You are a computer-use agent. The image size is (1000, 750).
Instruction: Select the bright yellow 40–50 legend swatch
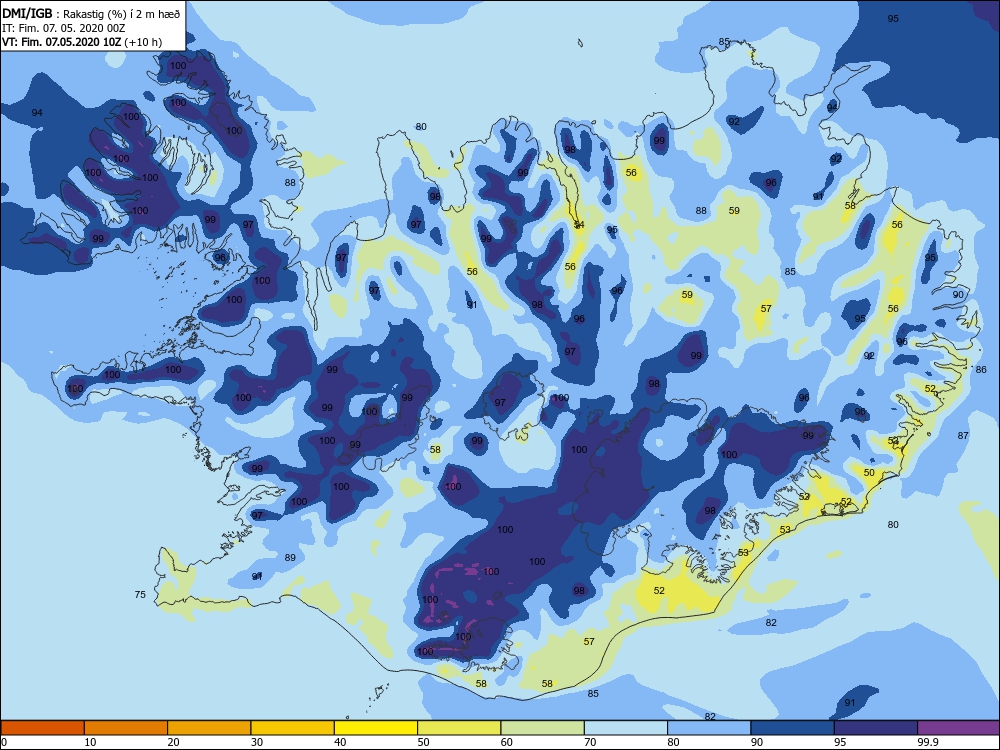376,728
